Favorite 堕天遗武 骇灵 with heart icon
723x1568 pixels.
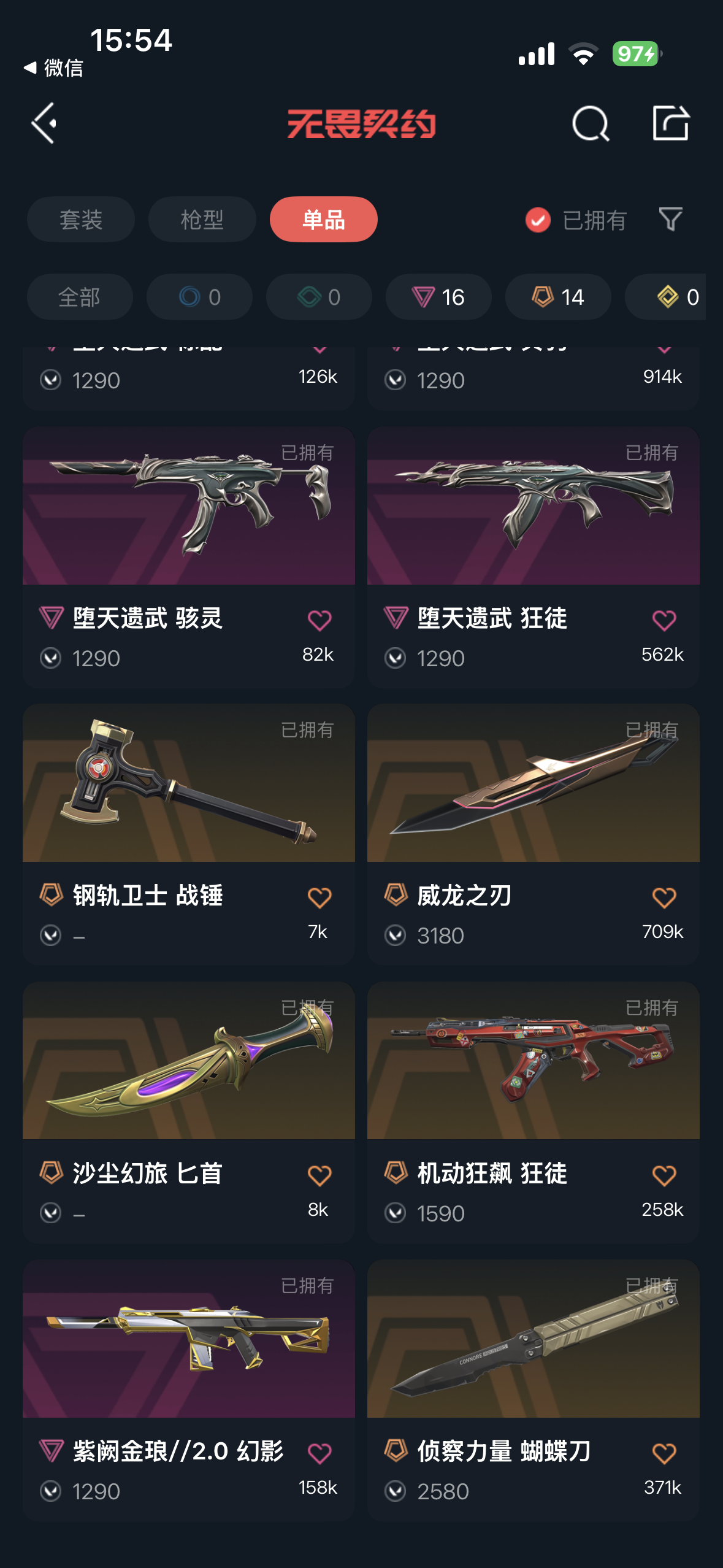pos(319,620)
